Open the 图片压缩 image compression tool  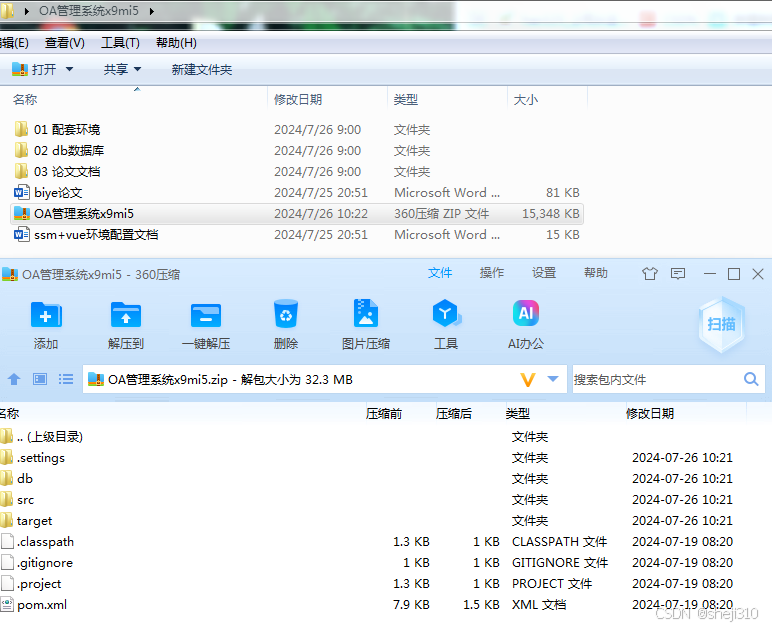click(x=366, y=313)
